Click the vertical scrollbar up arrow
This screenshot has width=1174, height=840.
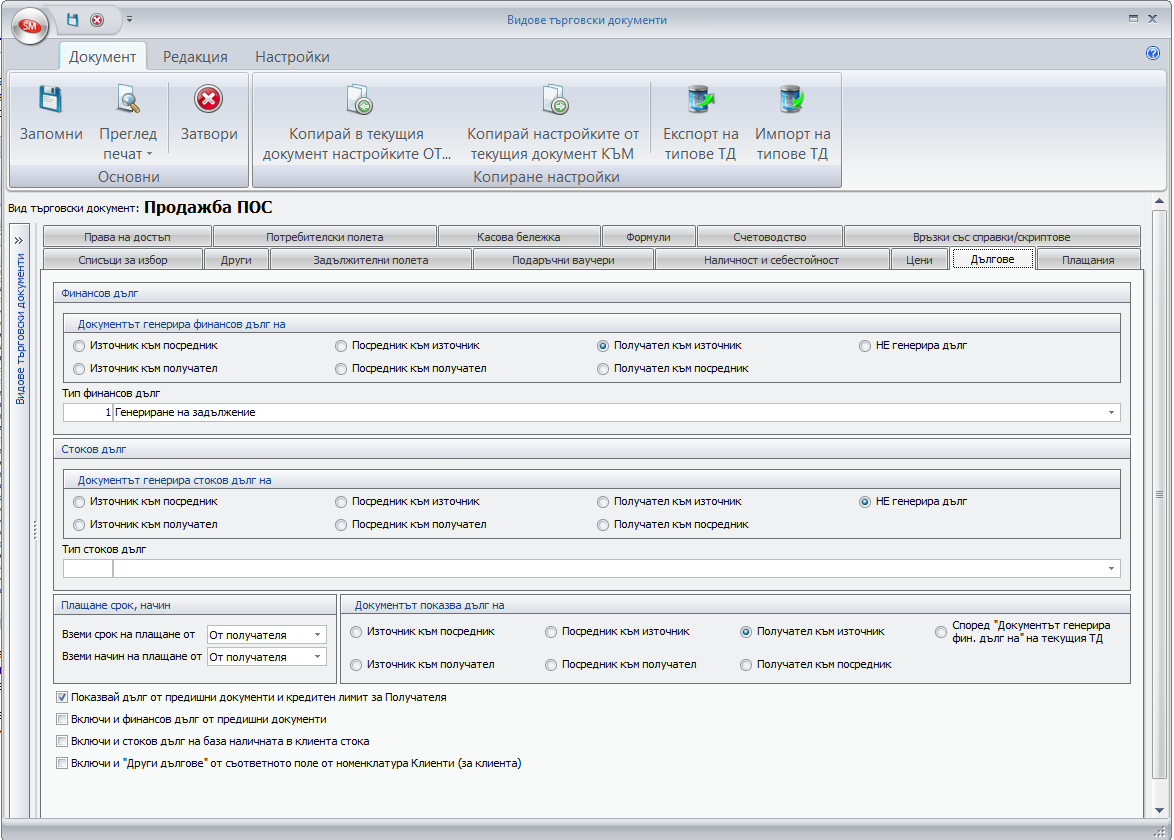click(1160, 201)
